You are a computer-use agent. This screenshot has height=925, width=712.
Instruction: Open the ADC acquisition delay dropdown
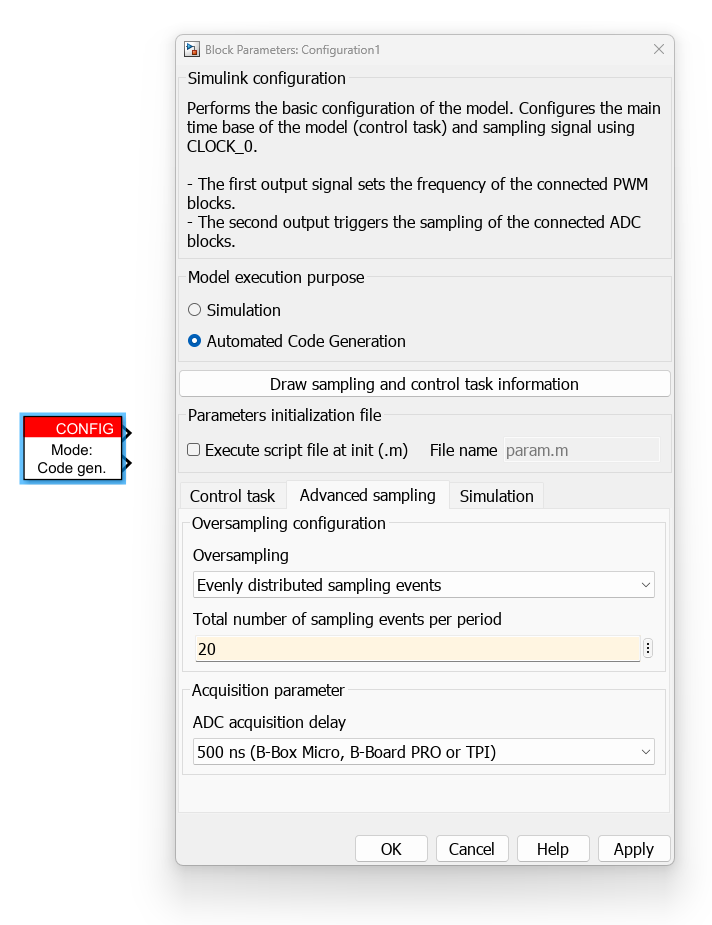(424, 752)
